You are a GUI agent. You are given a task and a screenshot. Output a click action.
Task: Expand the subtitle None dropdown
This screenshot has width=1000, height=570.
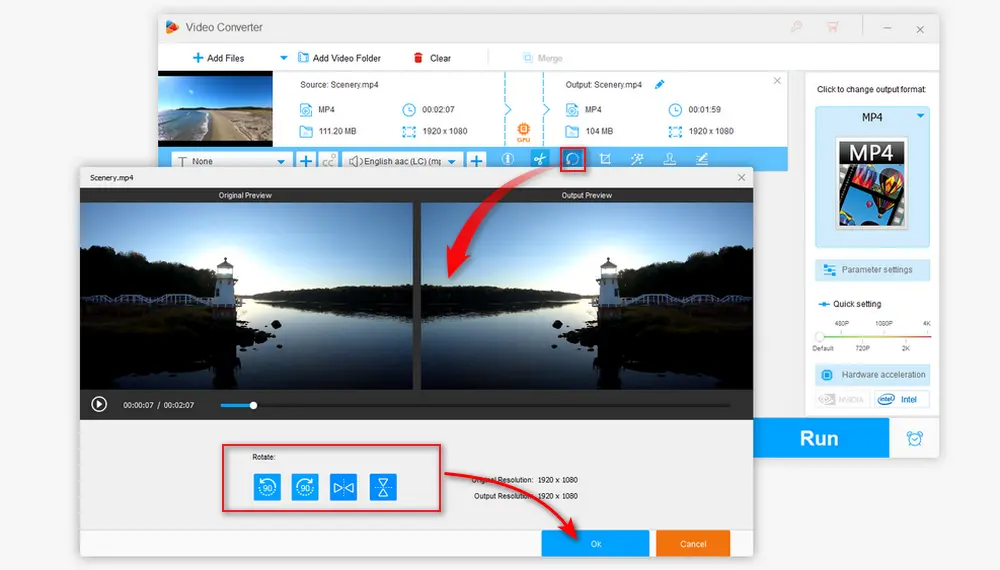click(x=281, y=161)
